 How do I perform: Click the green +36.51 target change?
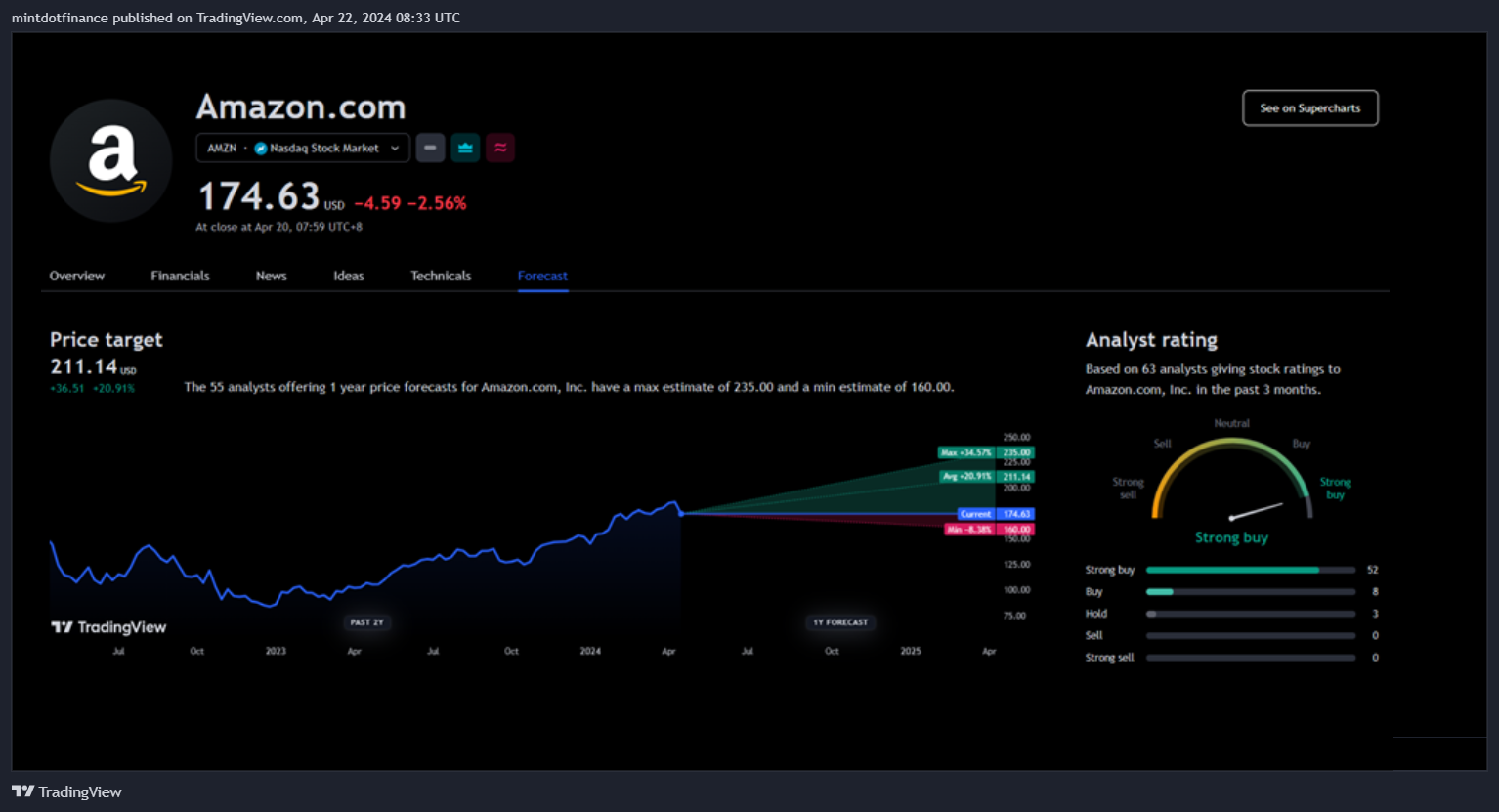click(x=67, y=389)
